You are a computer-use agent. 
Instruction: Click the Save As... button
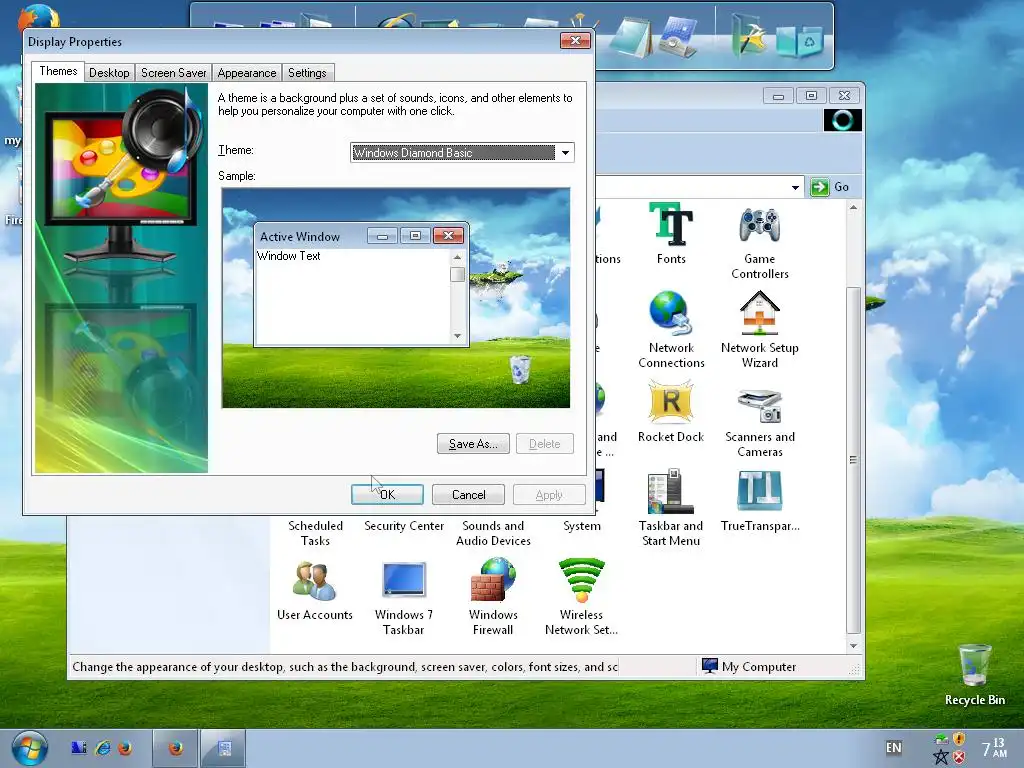point(473,444)
